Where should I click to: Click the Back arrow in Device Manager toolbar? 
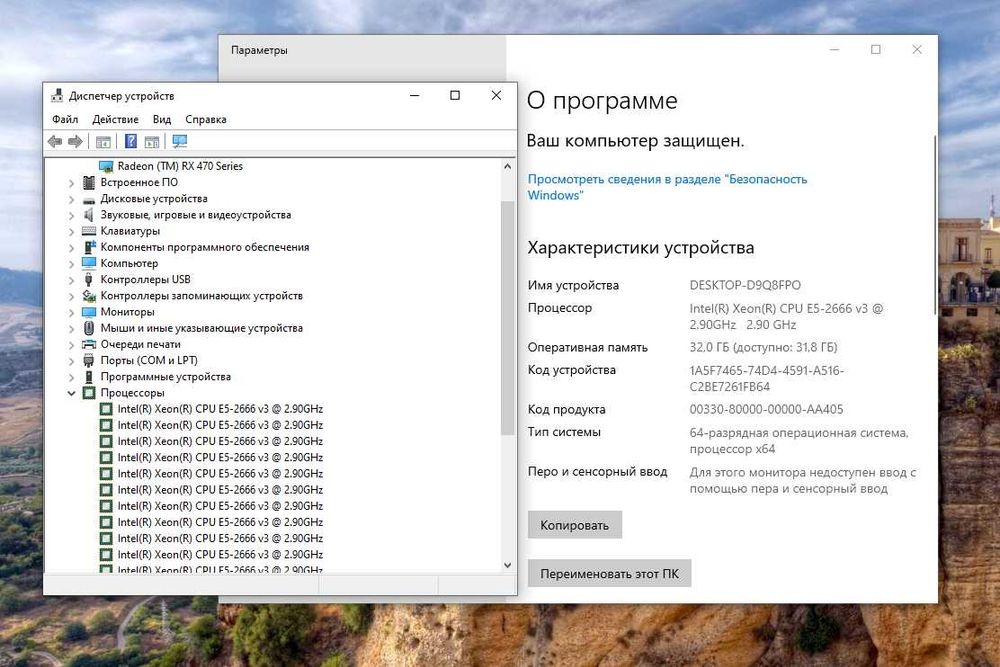(55, 142)
